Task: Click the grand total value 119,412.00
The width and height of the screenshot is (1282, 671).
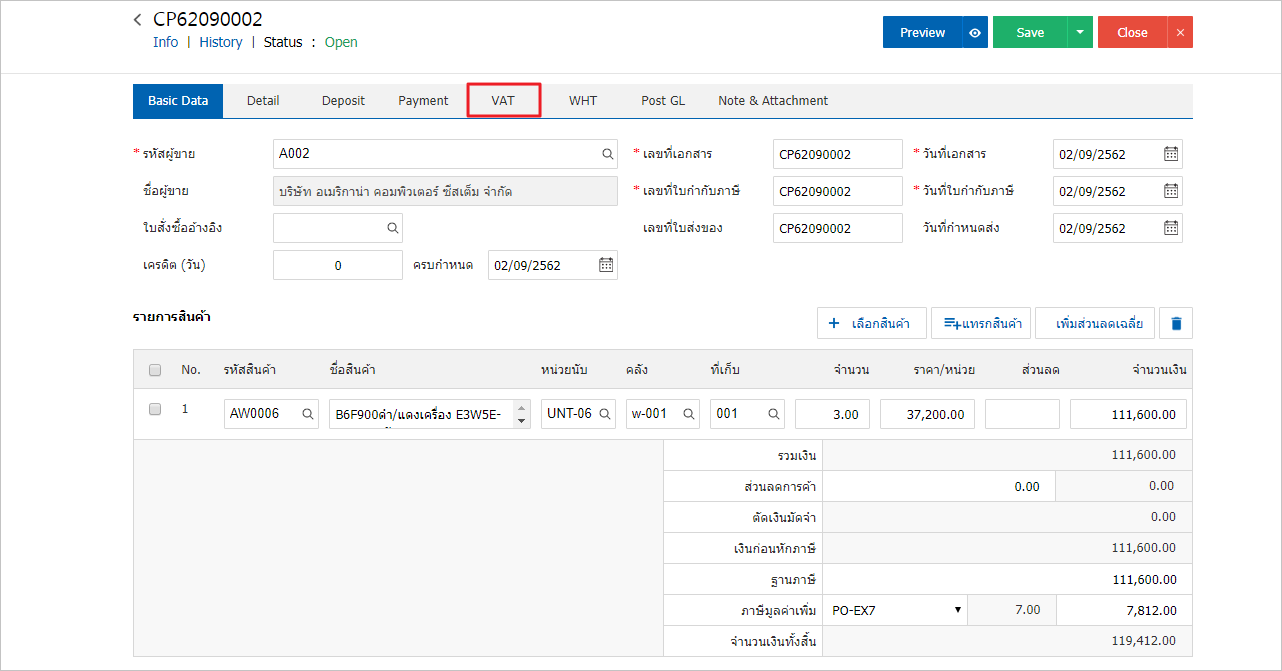Action: point(1144,641)
